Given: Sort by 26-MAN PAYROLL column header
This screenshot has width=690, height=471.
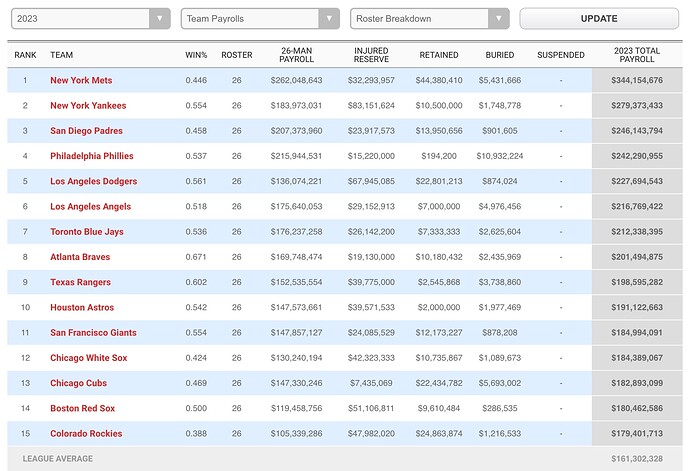Looking at the screenshot, I should point(297,55).
